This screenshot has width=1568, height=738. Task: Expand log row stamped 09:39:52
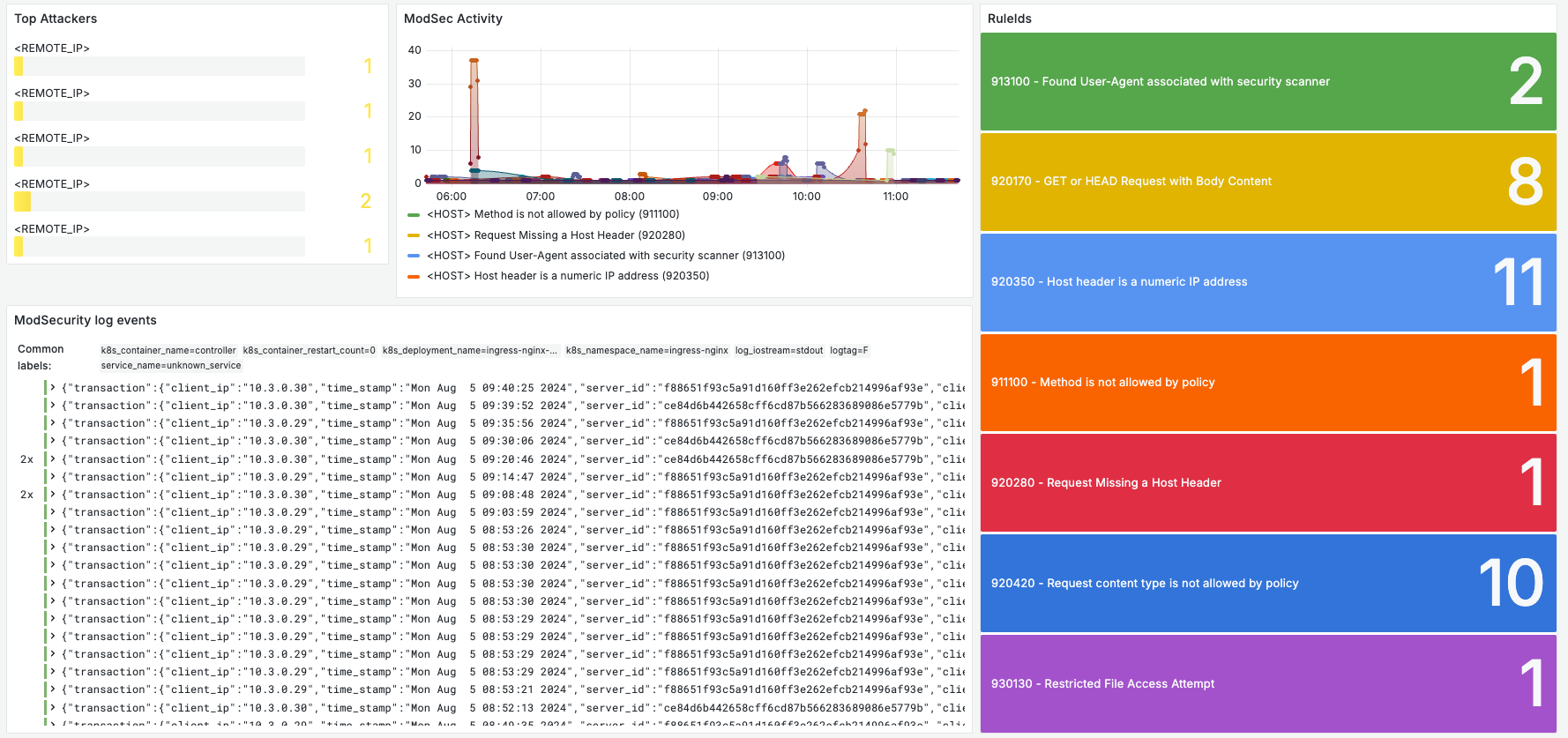point(53,406)
